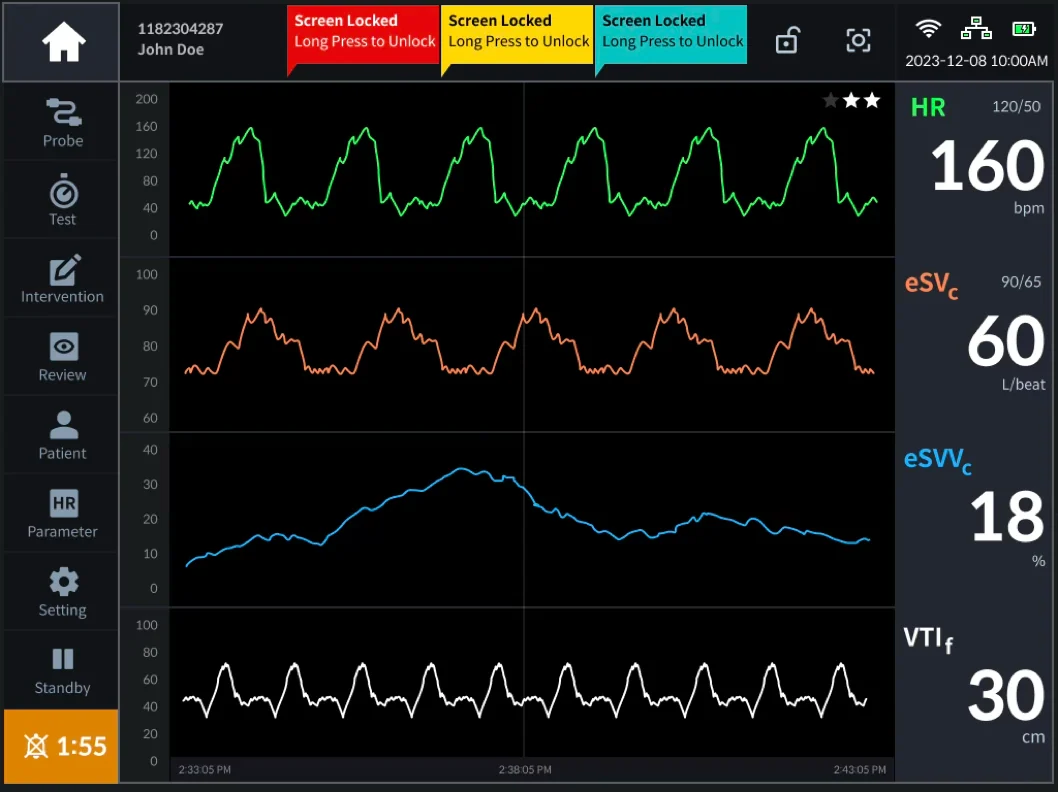Select the yellow Screen Locked alarm banner
Image resolution: width=1058 pixels, height=792 pixels.
[x=518, y=35]
